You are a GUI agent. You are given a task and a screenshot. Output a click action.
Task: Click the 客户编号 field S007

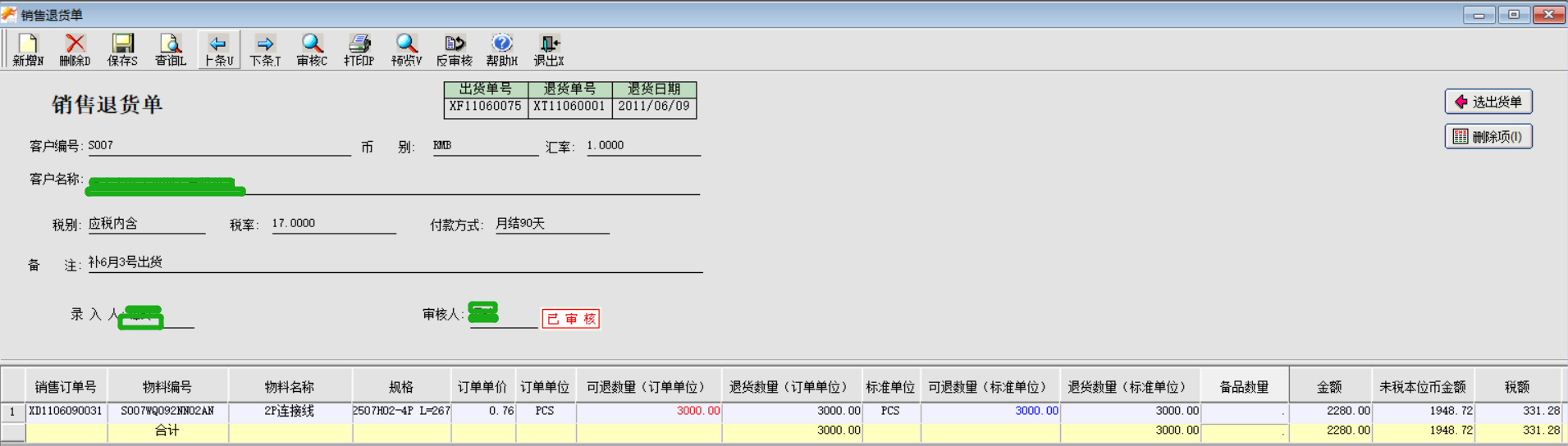click(218, 145)
